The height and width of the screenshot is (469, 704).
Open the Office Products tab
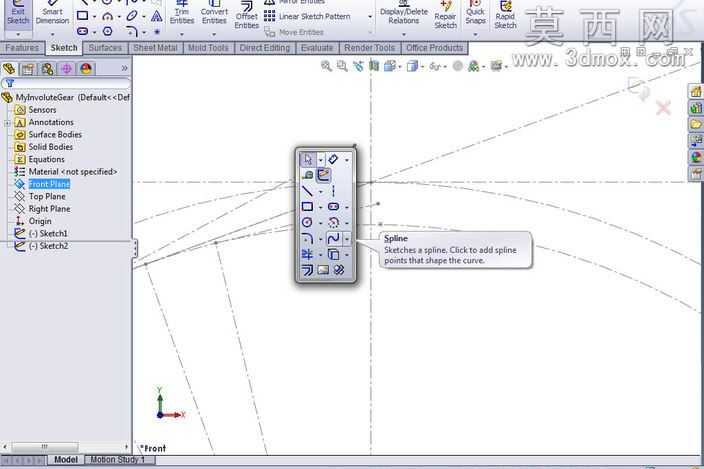434,48
